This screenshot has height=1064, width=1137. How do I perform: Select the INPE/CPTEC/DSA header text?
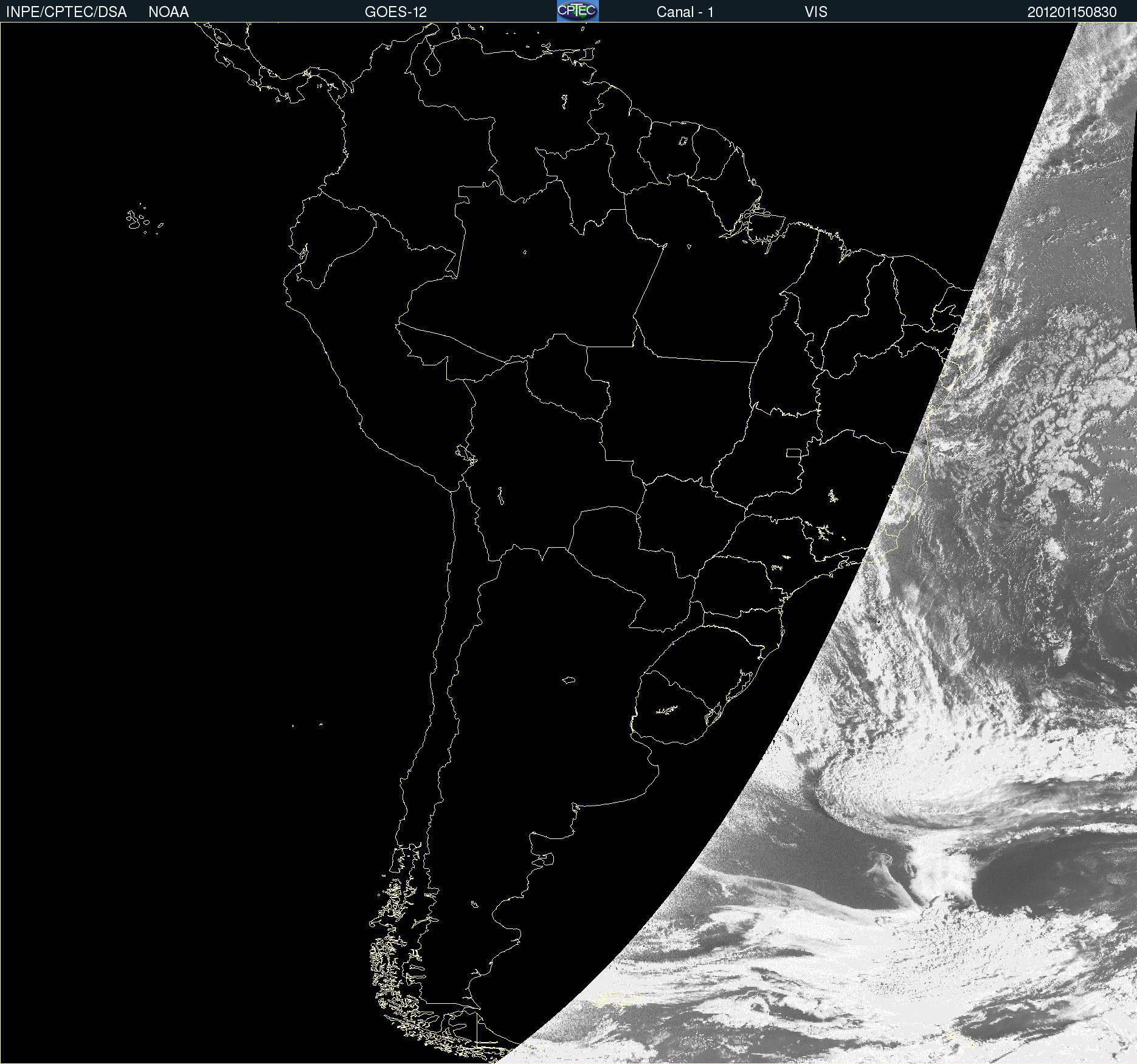coord(66,12)
